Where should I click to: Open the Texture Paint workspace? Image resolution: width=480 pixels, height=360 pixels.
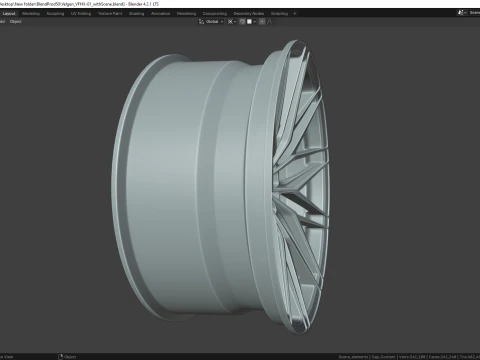[x=110, y=14]
